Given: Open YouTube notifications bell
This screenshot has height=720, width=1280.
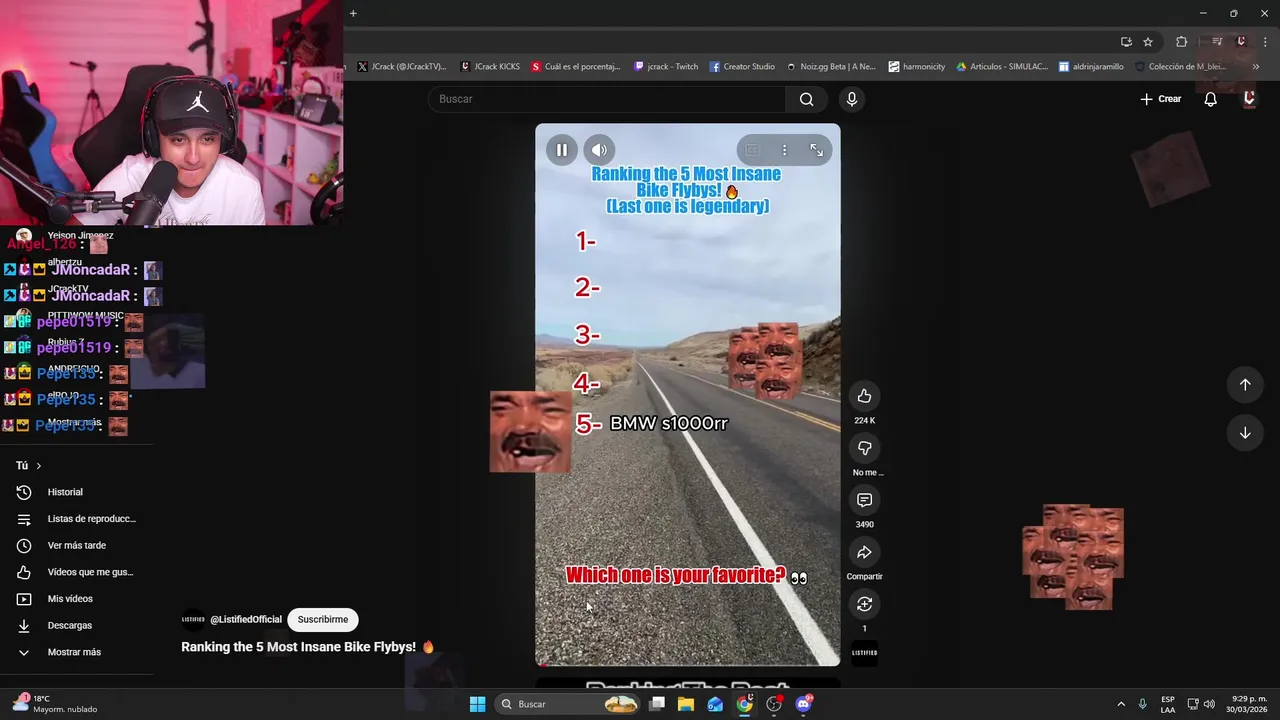Looking at the screenshot, I should coord(1210,99).
